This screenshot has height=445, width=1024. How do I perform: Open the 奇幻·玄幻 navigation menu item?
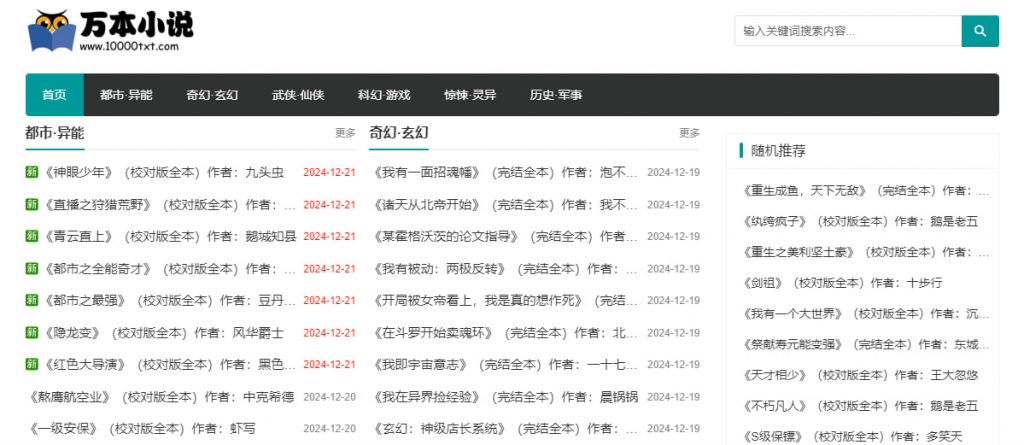[x=212, y=95]
